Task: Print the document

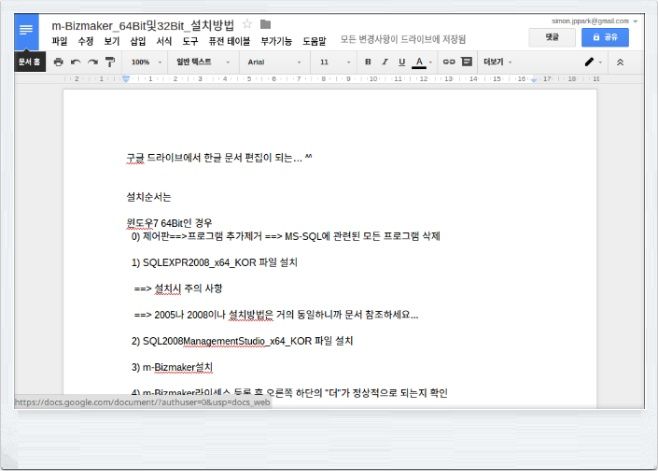Action: [x=58, y=62]
